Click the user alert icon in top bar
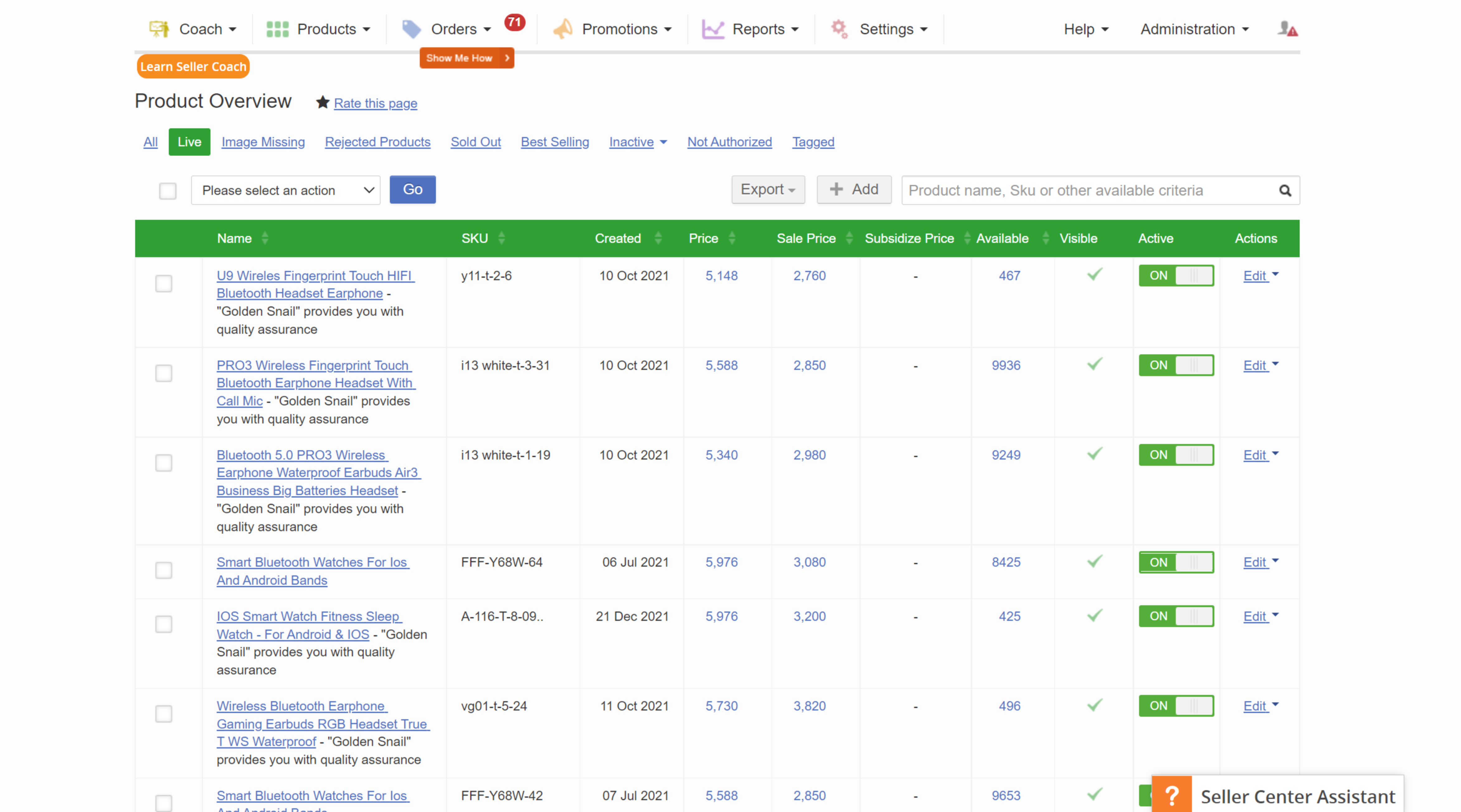 click(x=1287, y=29)
